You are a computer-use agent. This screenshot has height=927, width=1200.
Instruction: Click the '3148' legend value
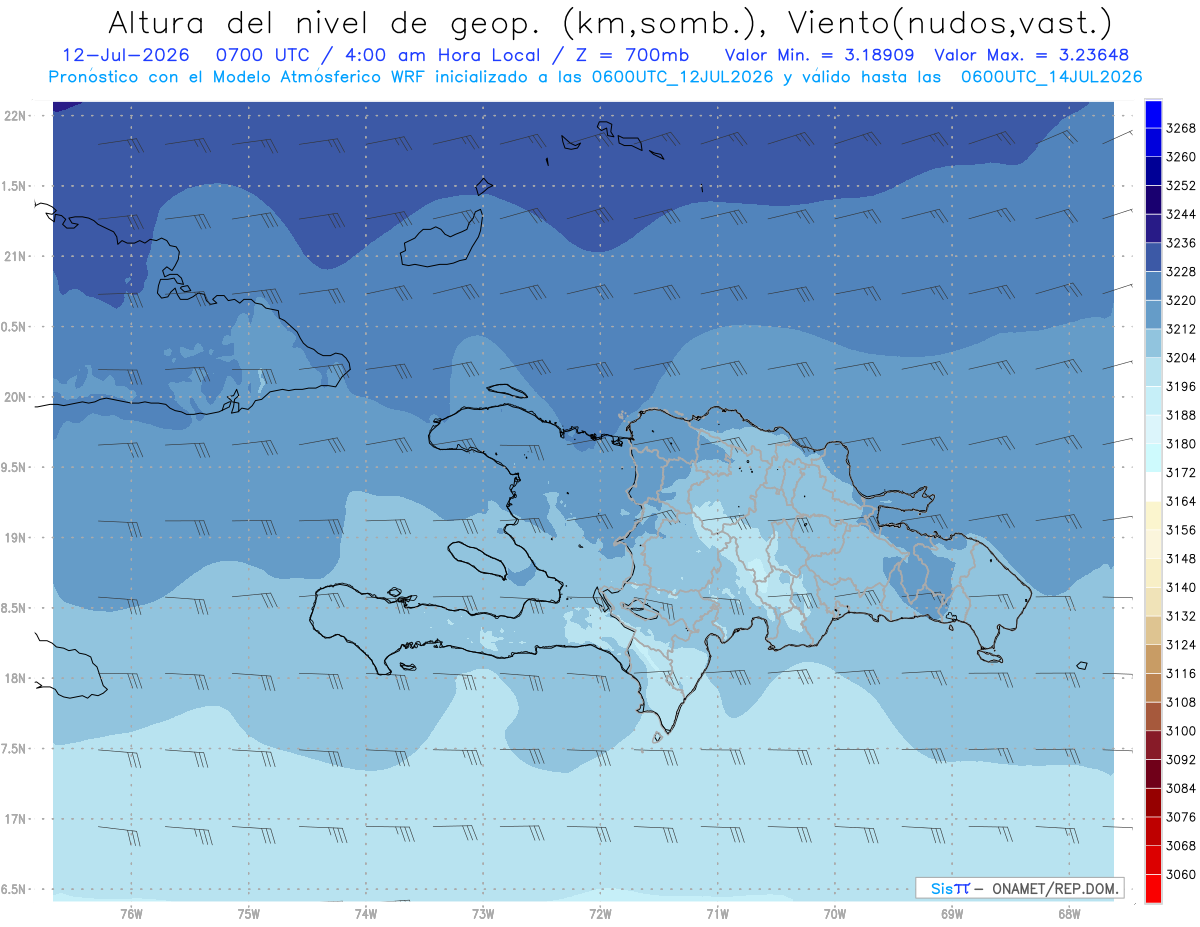tap(1181, 559)
